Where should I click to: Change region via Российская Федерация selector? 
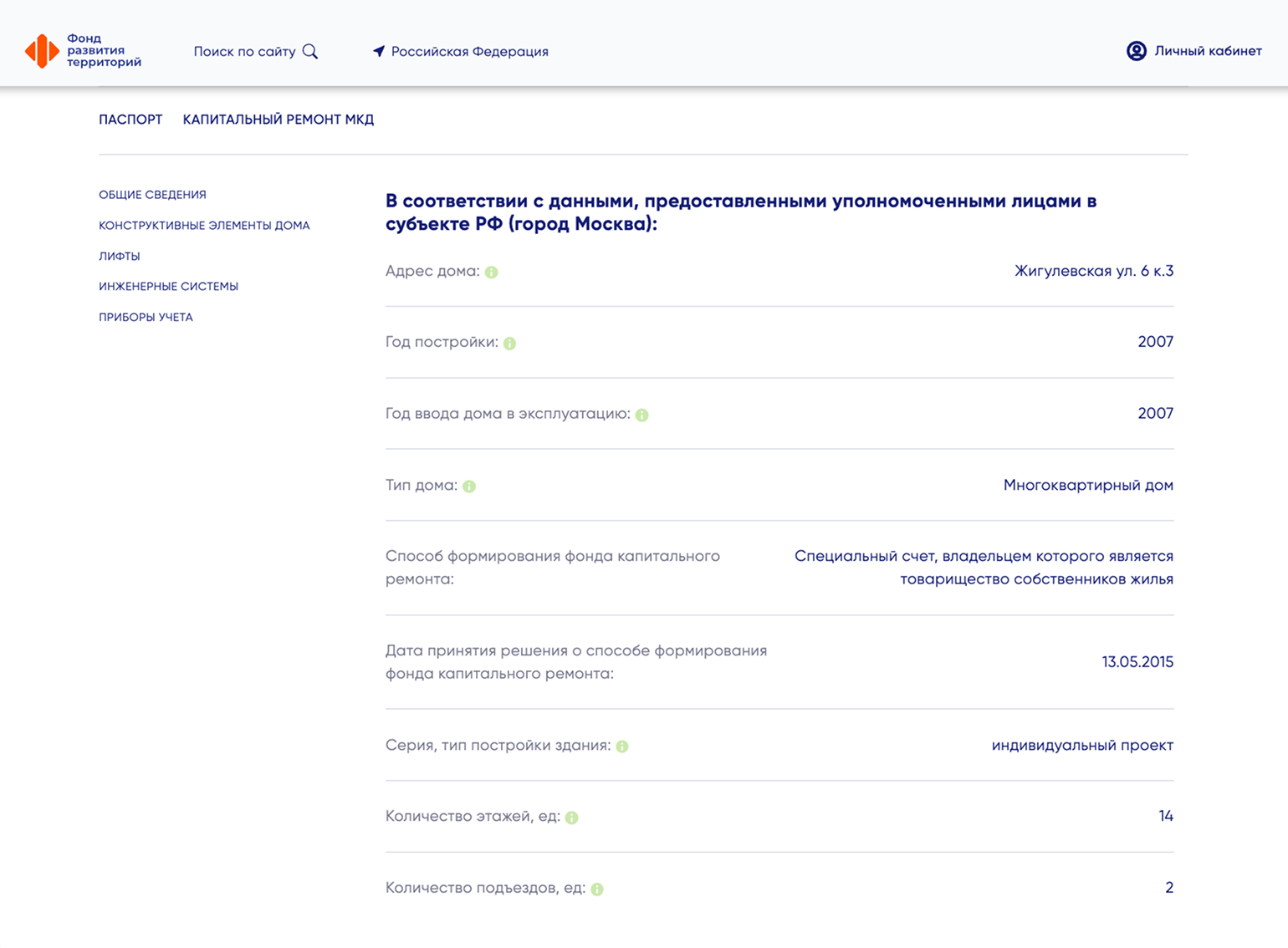[x=470, y=51]
